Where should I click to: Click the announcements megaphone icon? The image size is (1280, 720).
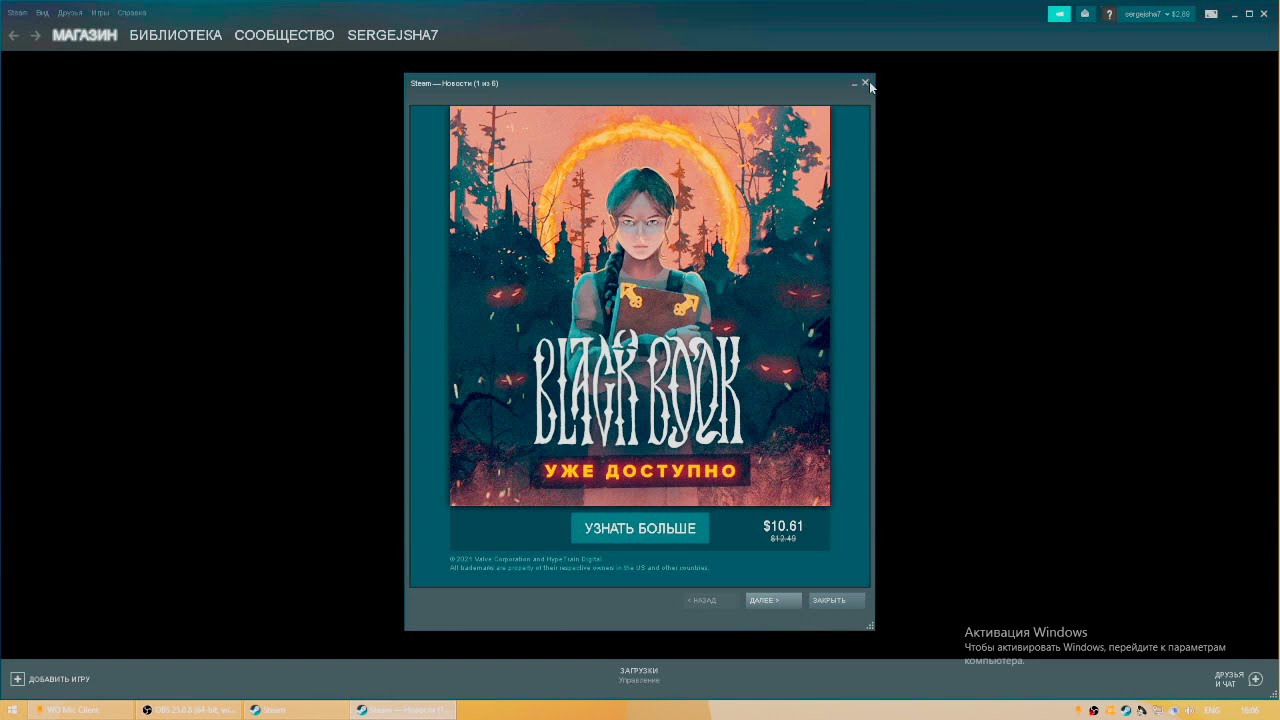point(1059,14)
